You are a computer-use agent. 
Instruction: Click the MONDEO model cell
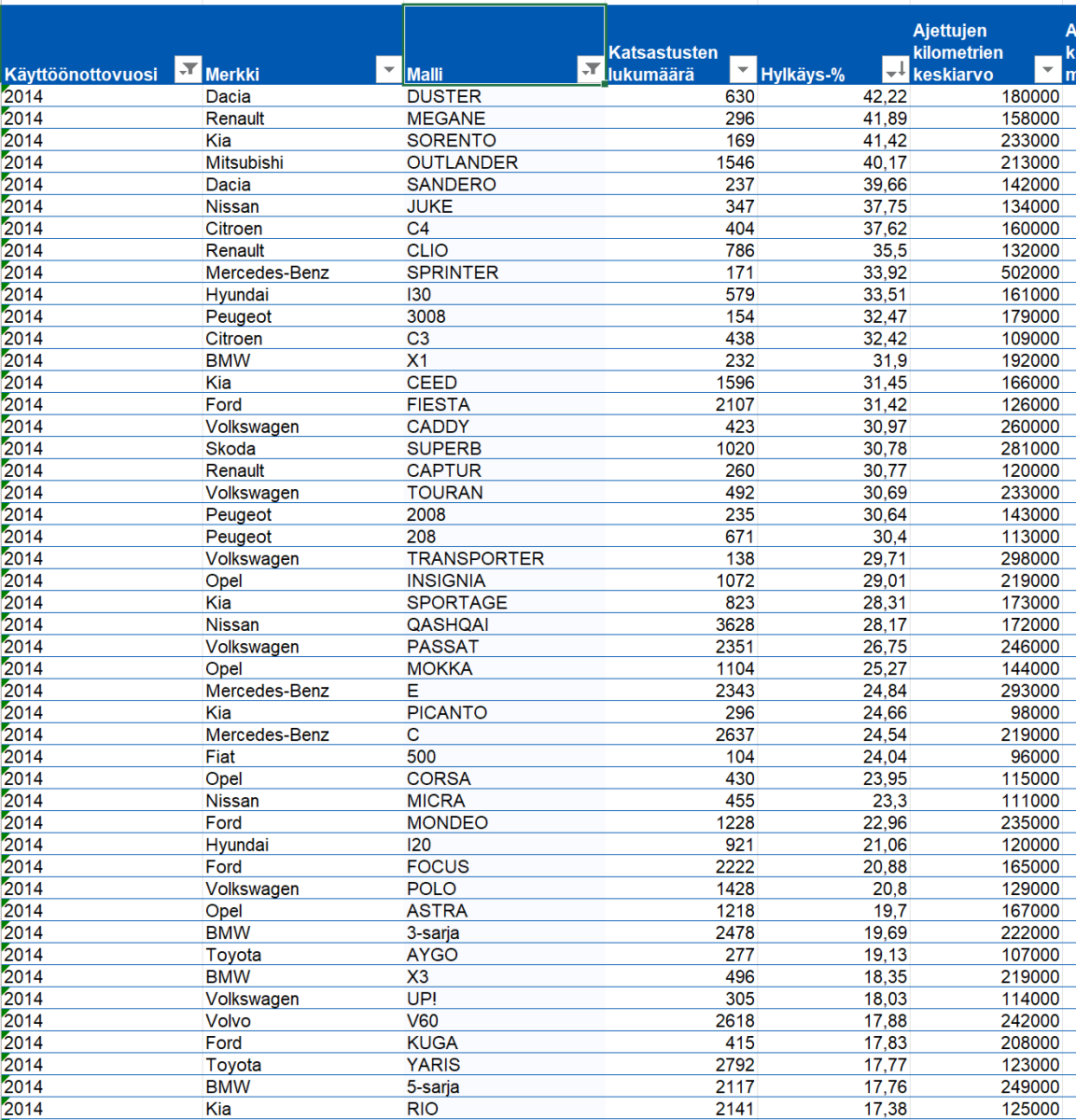tap(504, 823)
